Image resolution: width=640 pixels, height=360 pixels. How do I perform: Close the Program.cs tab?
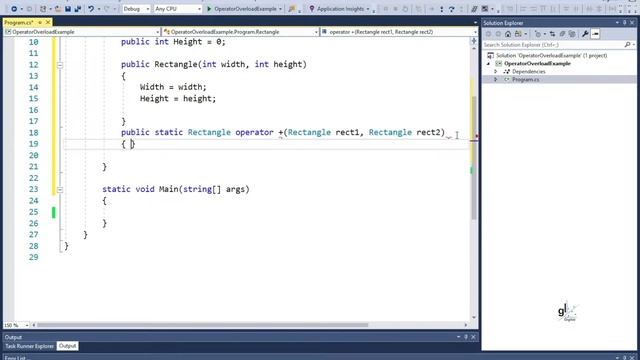(48, 22)
